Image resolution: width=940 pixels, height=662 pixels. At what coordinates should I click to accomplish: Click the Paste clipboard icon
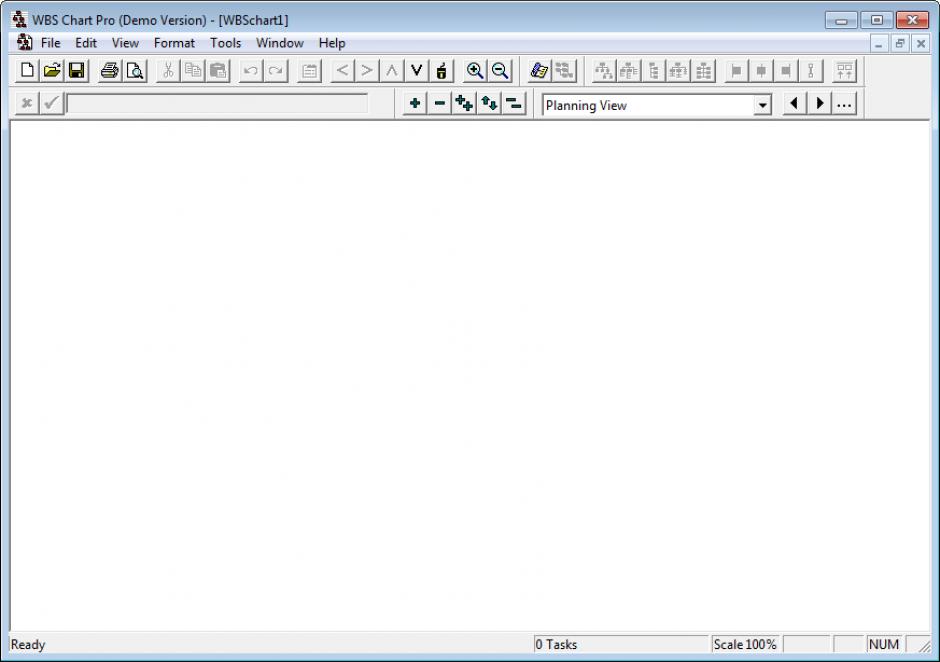pyautogui.click(x=218, y=71)
